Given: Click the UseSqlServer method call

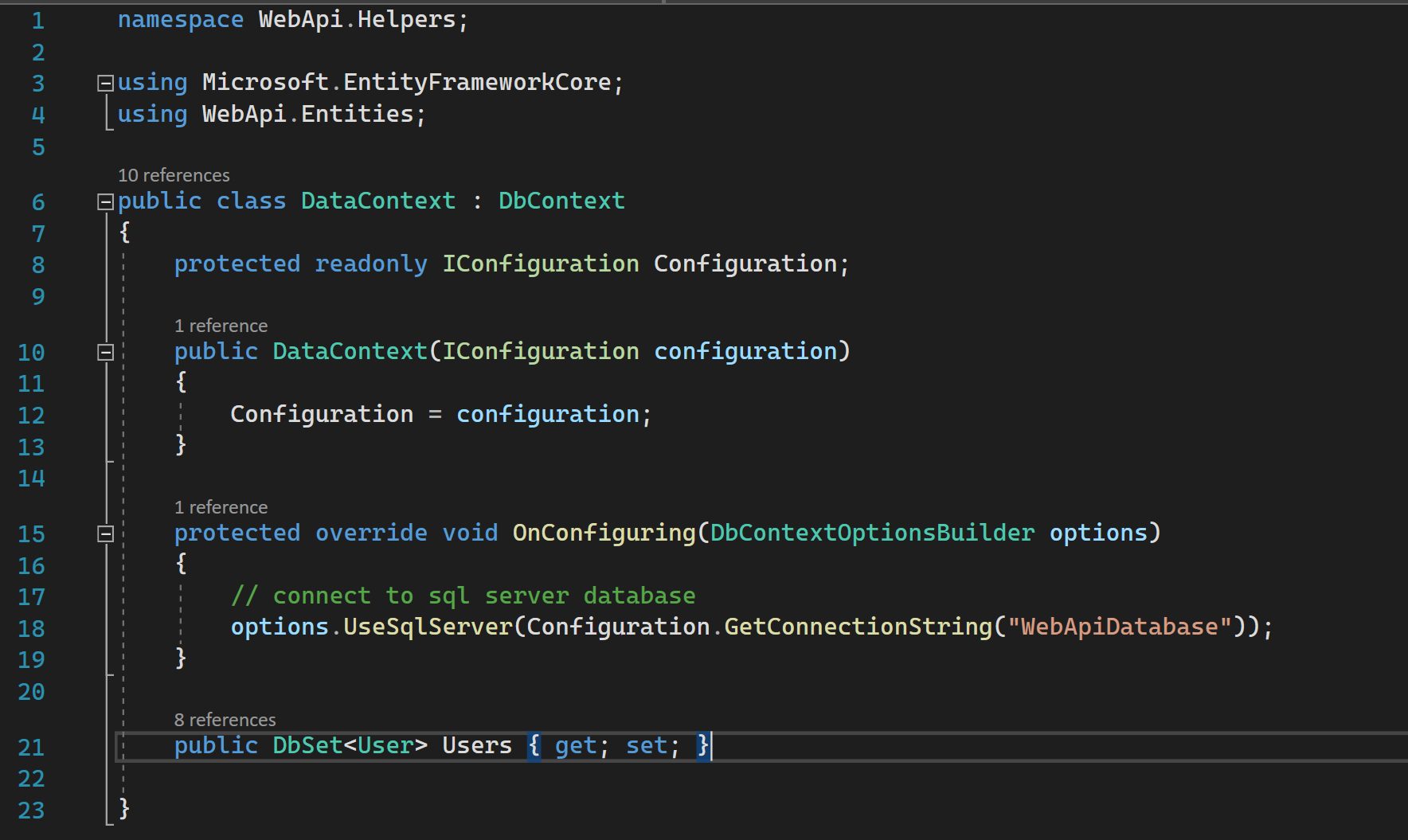Looking at the screenshot, I should pos(428,627).
